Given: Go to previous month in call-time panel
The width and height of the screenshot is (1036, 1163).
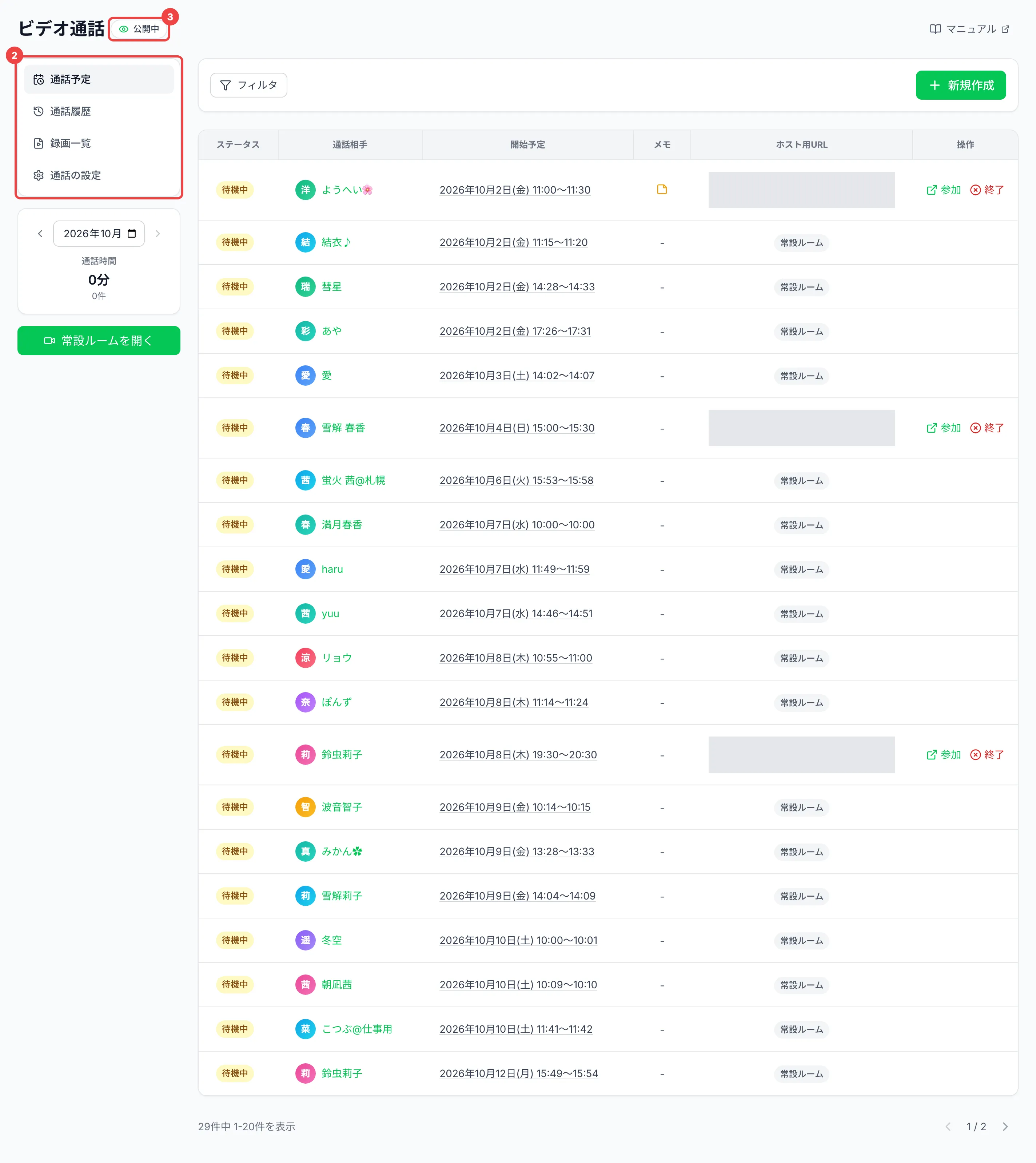Looking at the screenshot, I should coord(40,234).
